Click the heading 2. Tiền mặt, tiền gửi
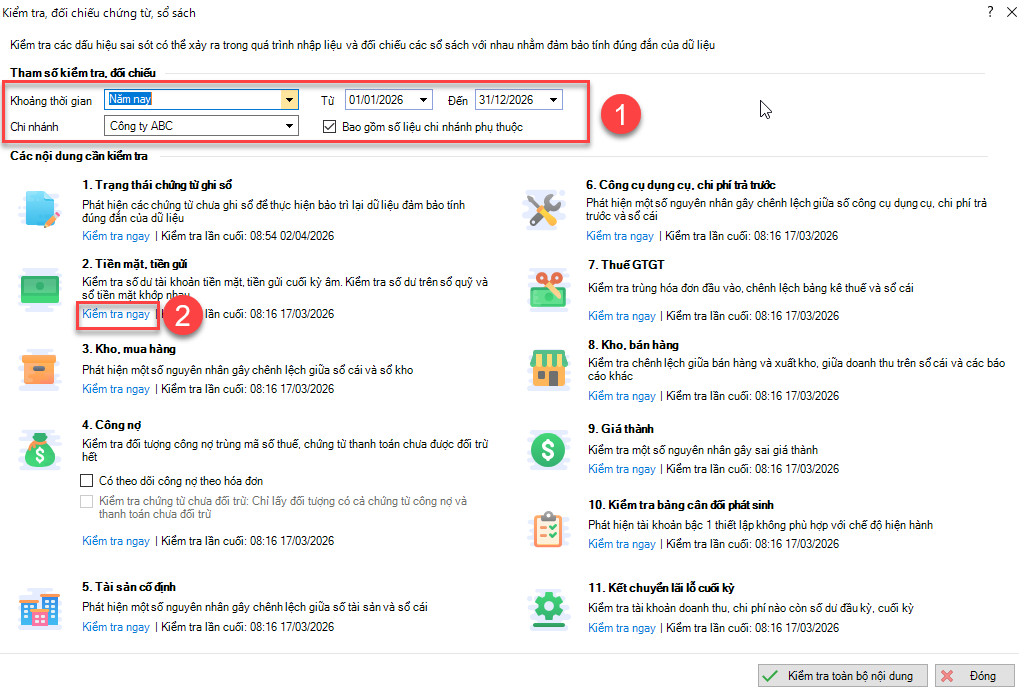This screenshot has width=1019, height=694. coord(135,264)
